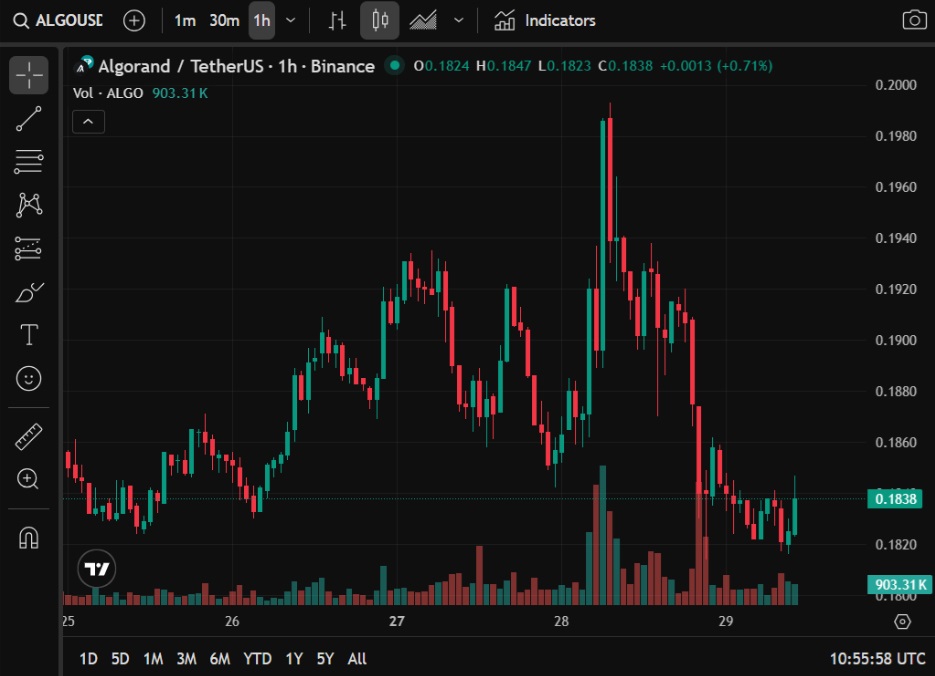Select the XABCD pattern tool
The height and width of the screenshot is (676, 935).
point(27,204)
